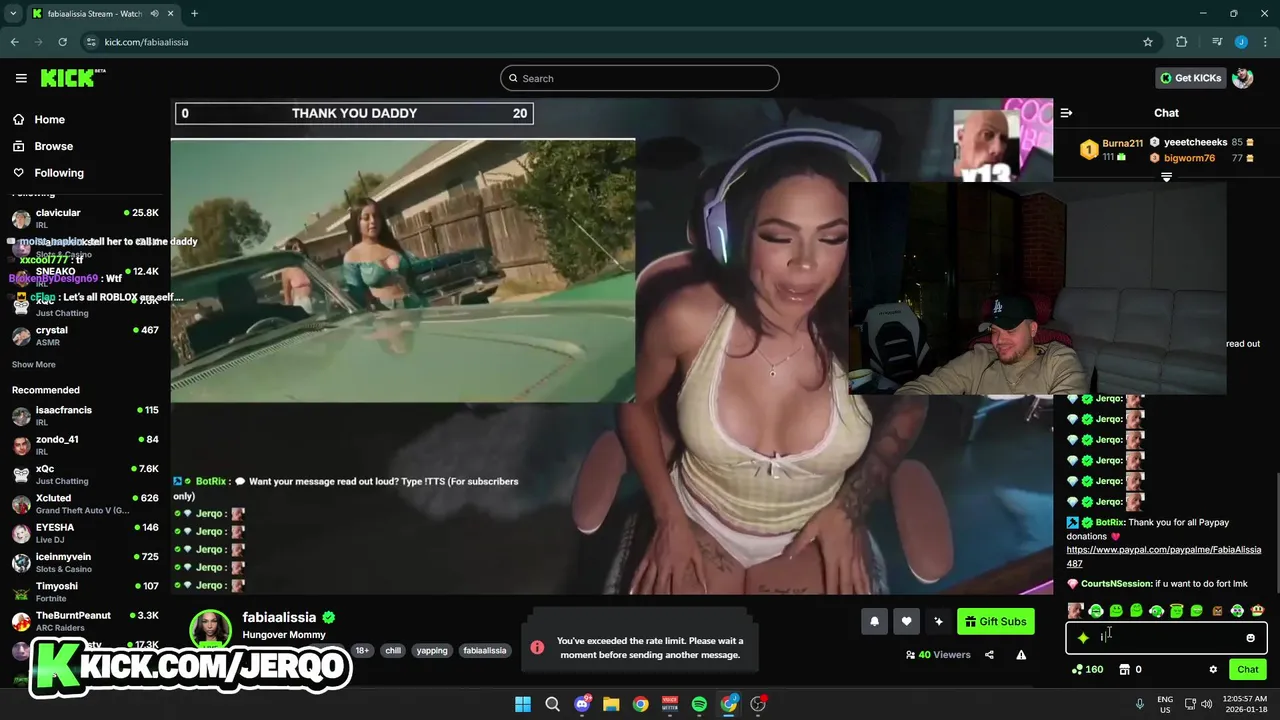Open xQc recommended channel
The height and width of the screenshot is (720, 1280).
tap(85, 474)
